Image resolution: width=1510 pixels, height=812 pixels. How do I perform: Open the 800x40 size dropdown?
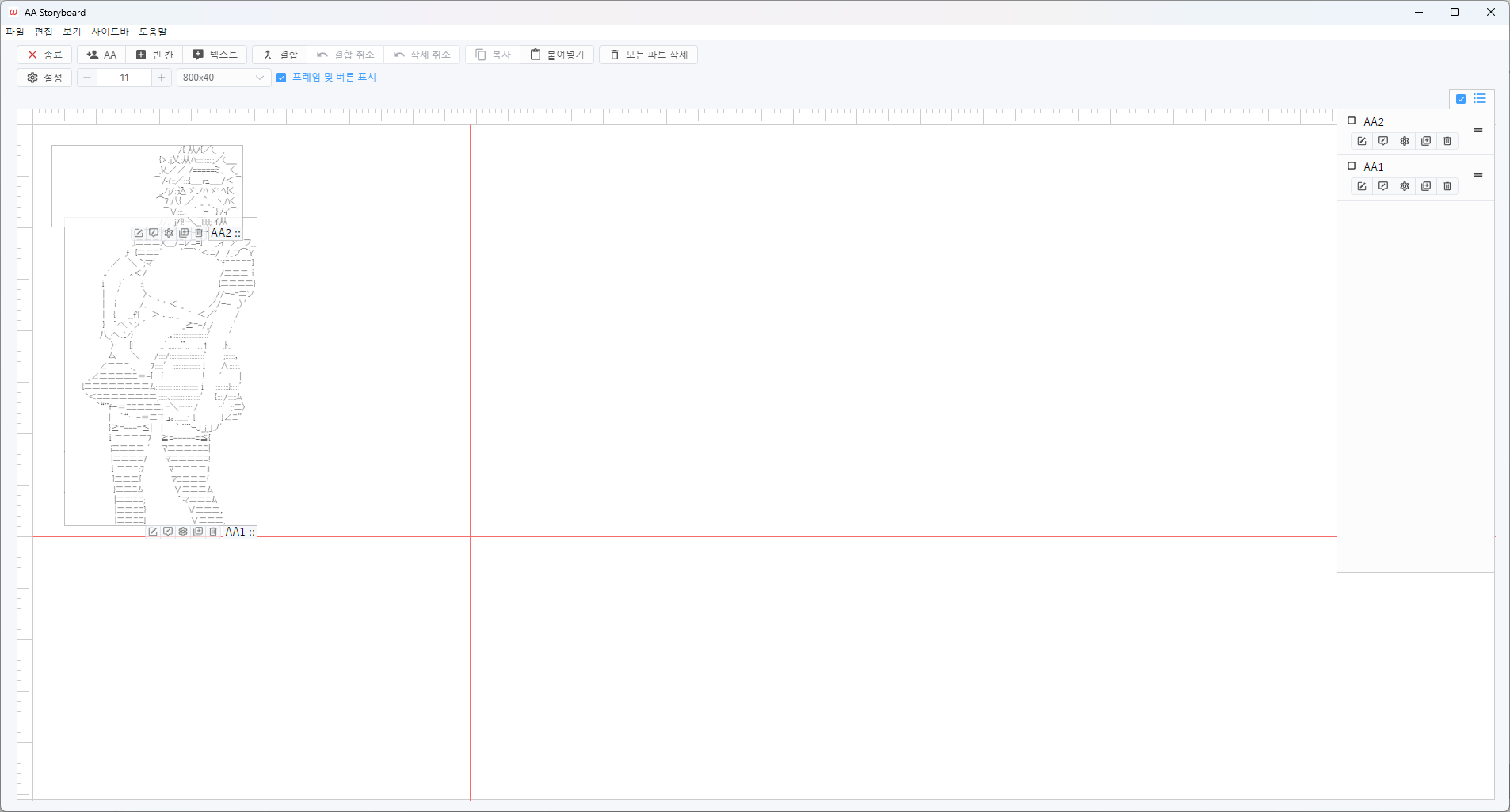click(x=223, y=78)
